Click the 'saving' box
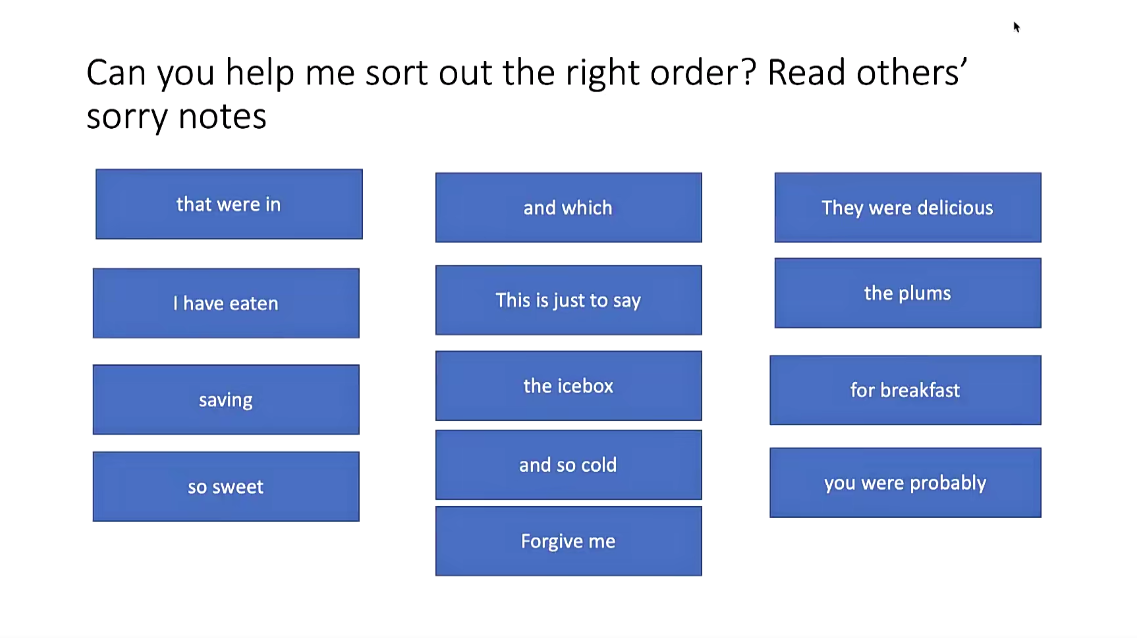Image resolution: width=1137 pixels, height=638 pixels. click(226, 399)
